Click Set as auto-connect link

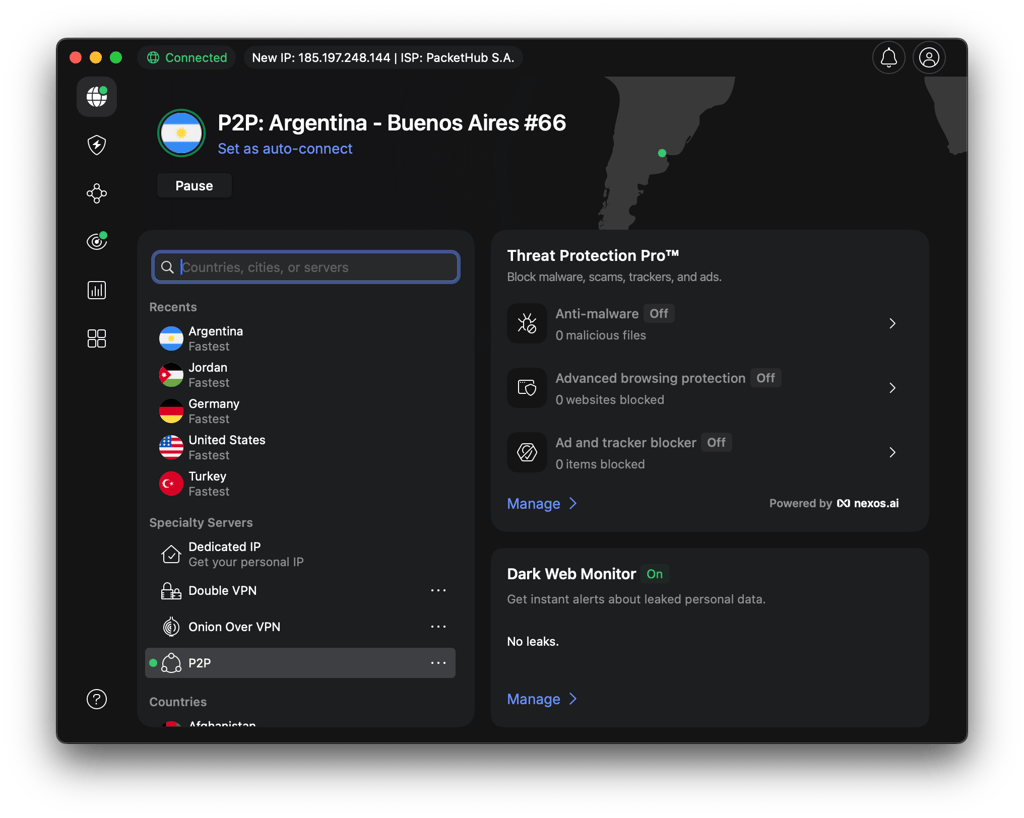(285, 149)
